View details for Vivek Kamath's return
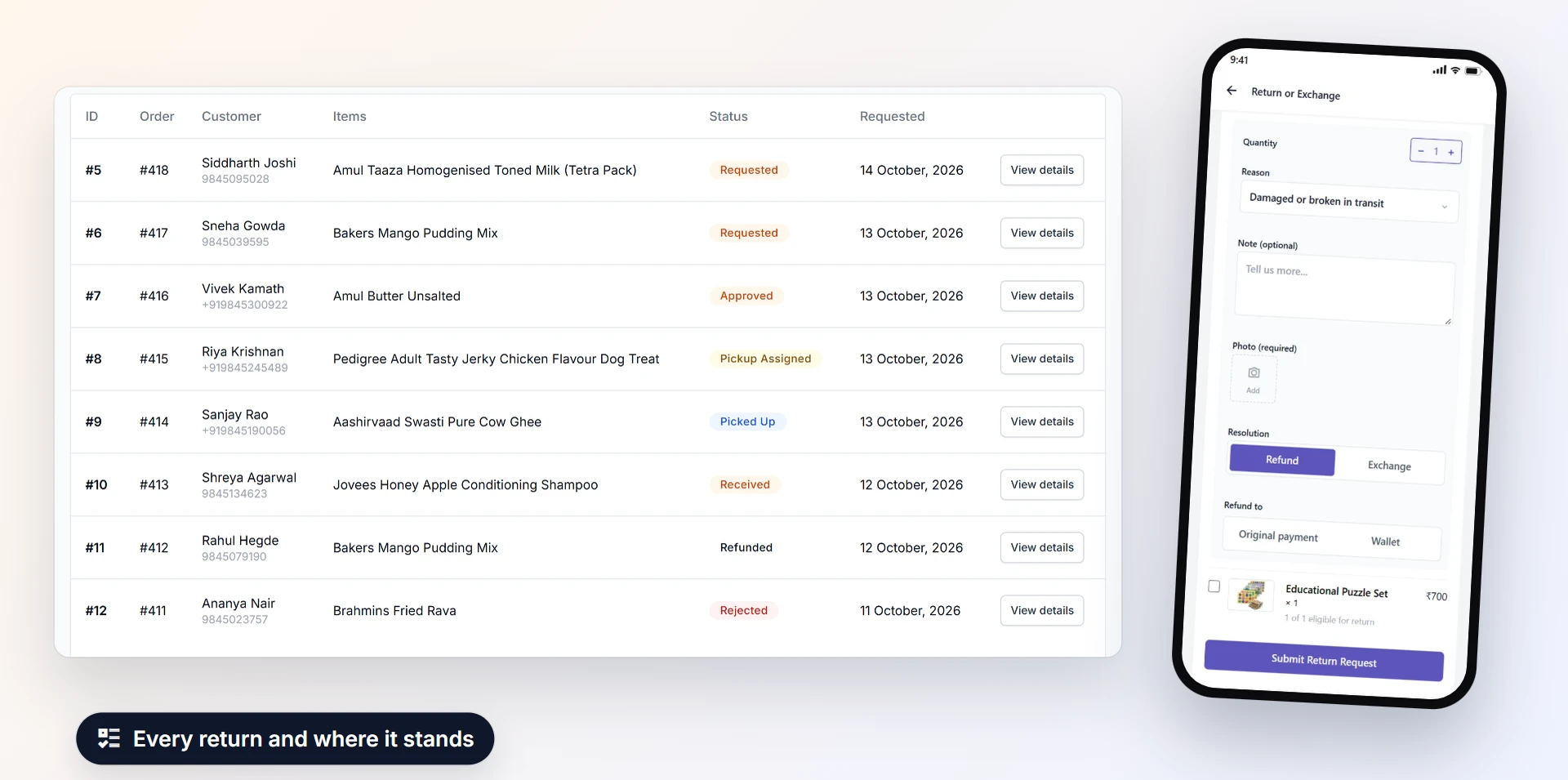 pos(1042,296)
